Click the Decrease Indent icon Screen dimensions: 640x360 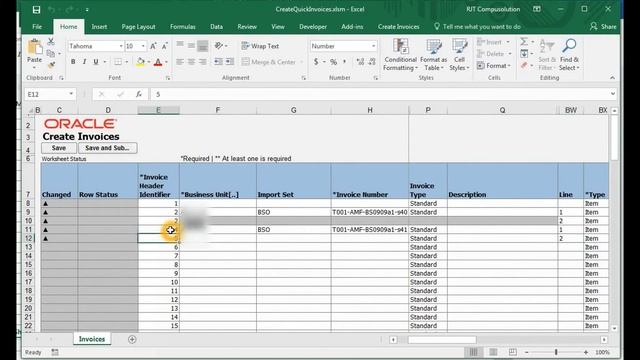click(x=218, y=62)
